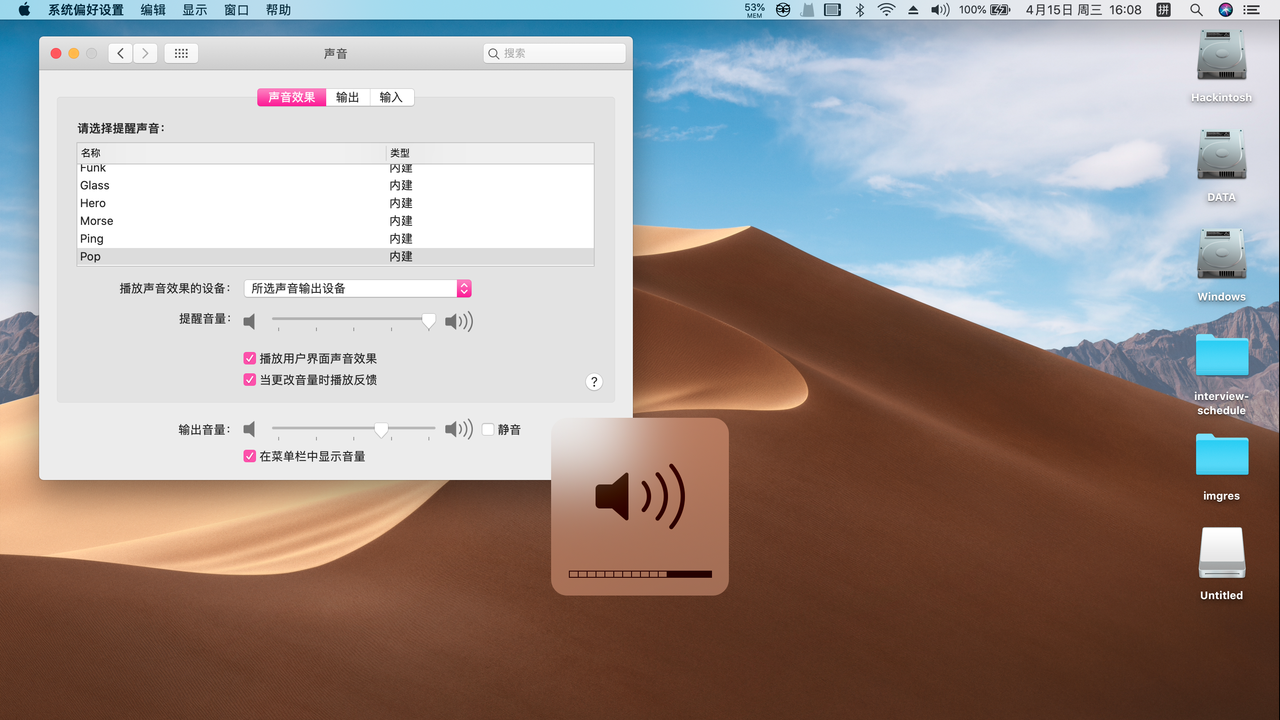Screen dimensions: 1280x720
Task: Go back with the left chevron button
Action: coord(120,53)
